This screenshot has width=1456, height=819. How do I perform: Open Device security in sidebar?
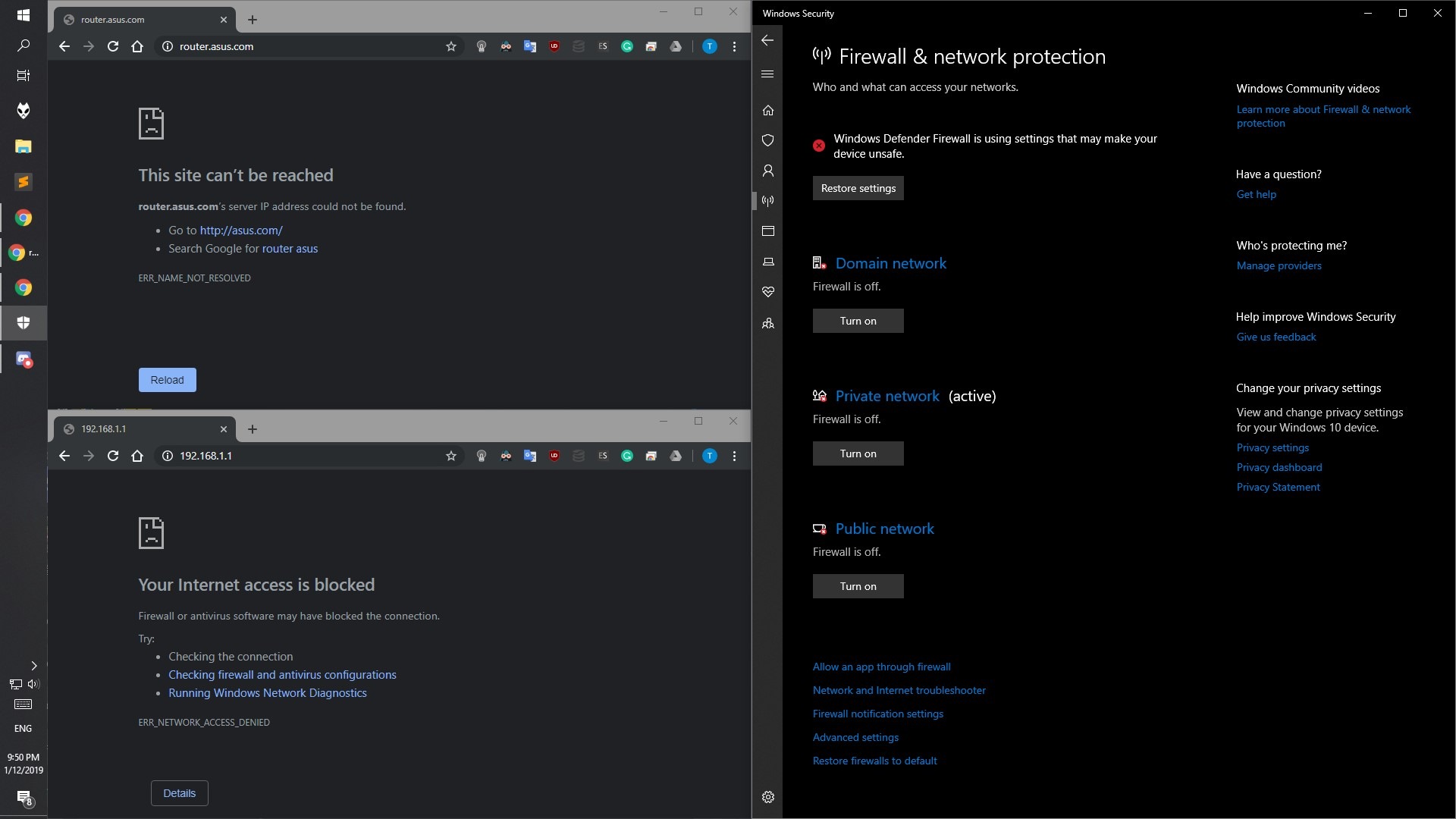(x=767, y=262)
